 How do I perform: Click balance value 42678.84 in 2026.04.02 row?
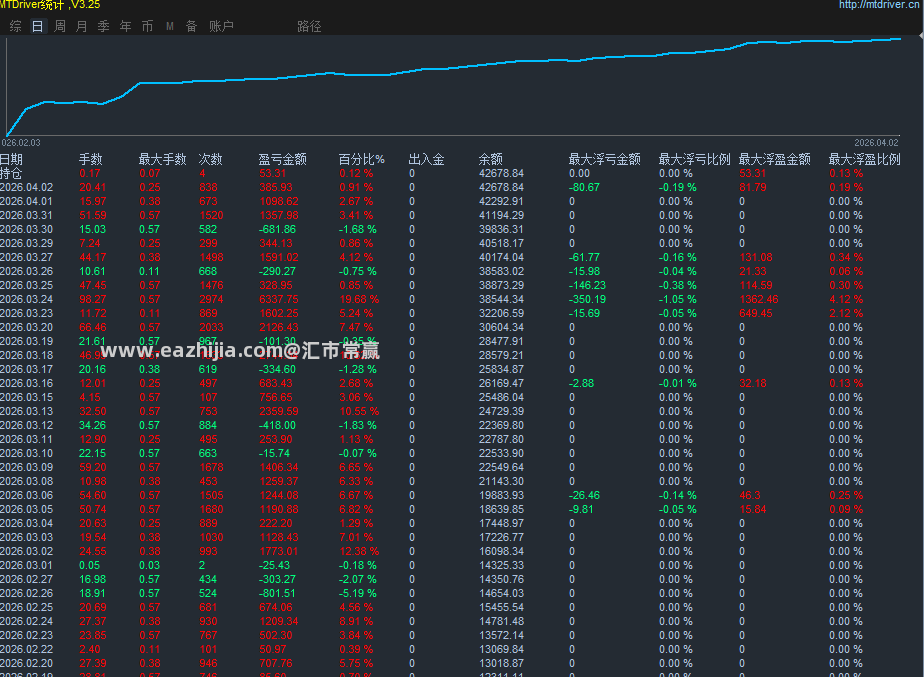pos(501,187)
